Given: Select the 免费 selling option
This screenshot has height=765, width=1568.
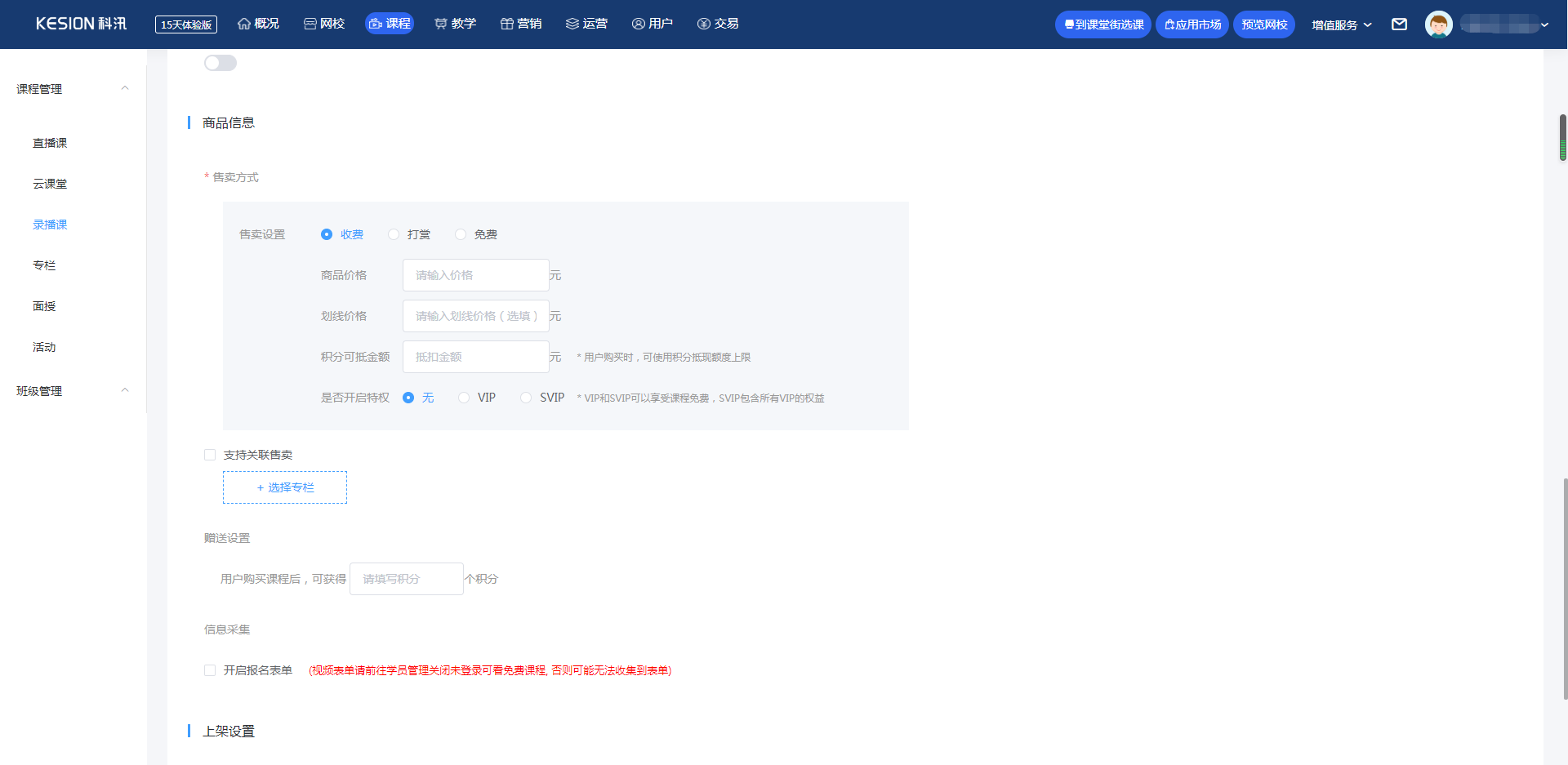Looking at the screenshot, I should pos(461,234).
